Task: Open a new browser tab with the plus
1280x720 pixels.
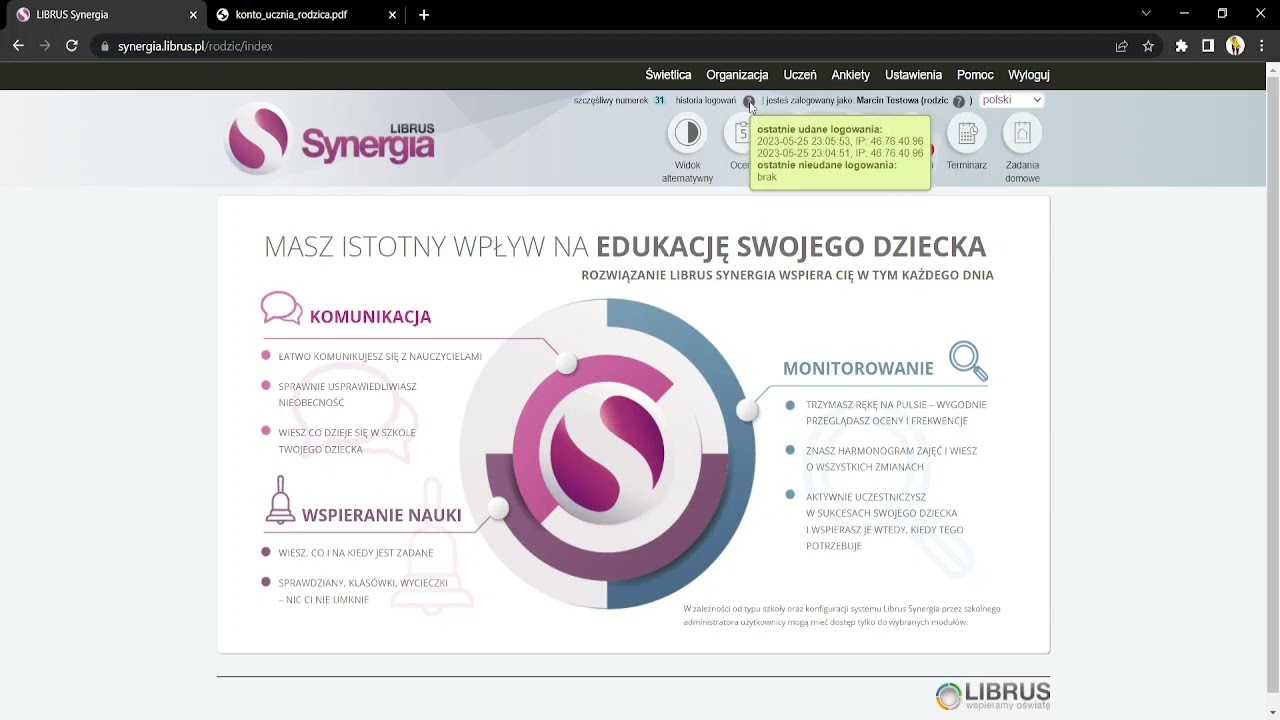Action: point(424,15)
